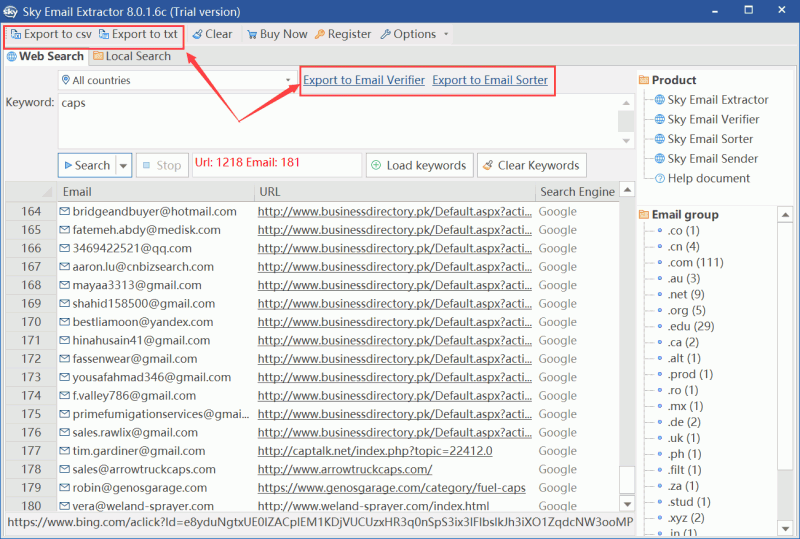The width and height of the screenshot is (800, 539).
Task: Open Buy Now from the toolbar
Action: click(x=277, y=34)
